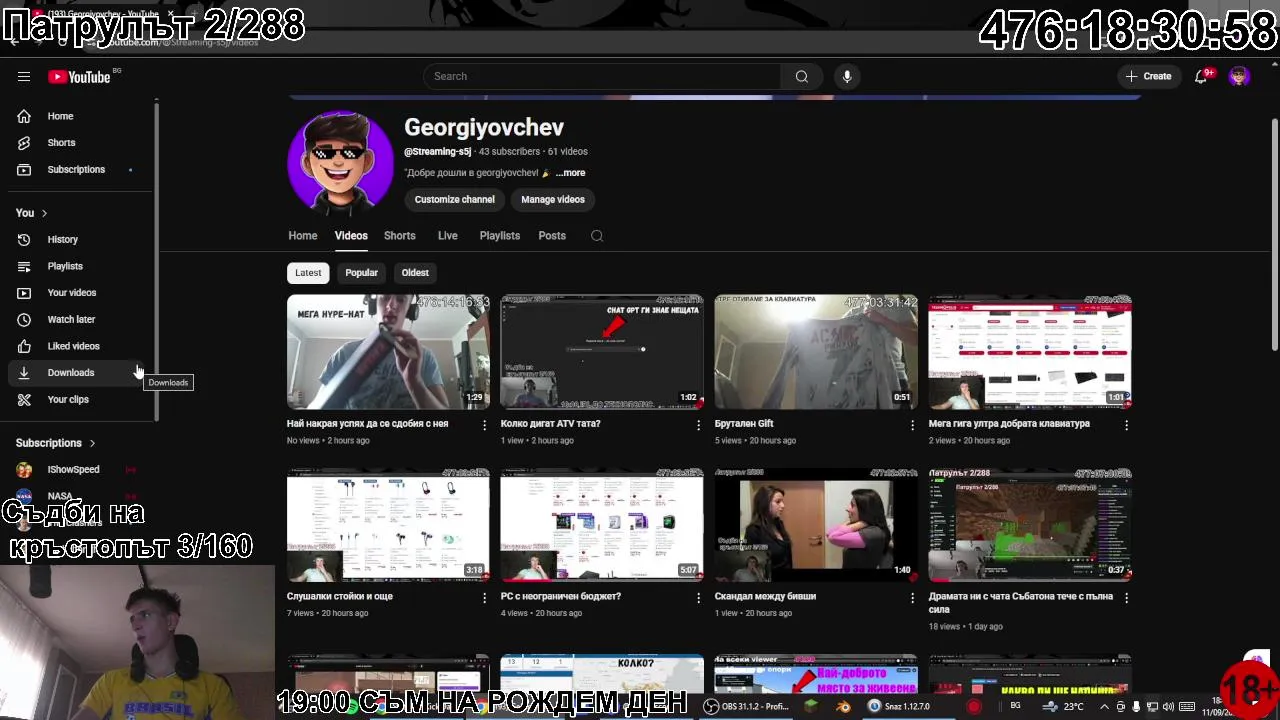Screen dimensions: 1280x720
Task: Click Customize channel button
Action: [x=455, y=200]
